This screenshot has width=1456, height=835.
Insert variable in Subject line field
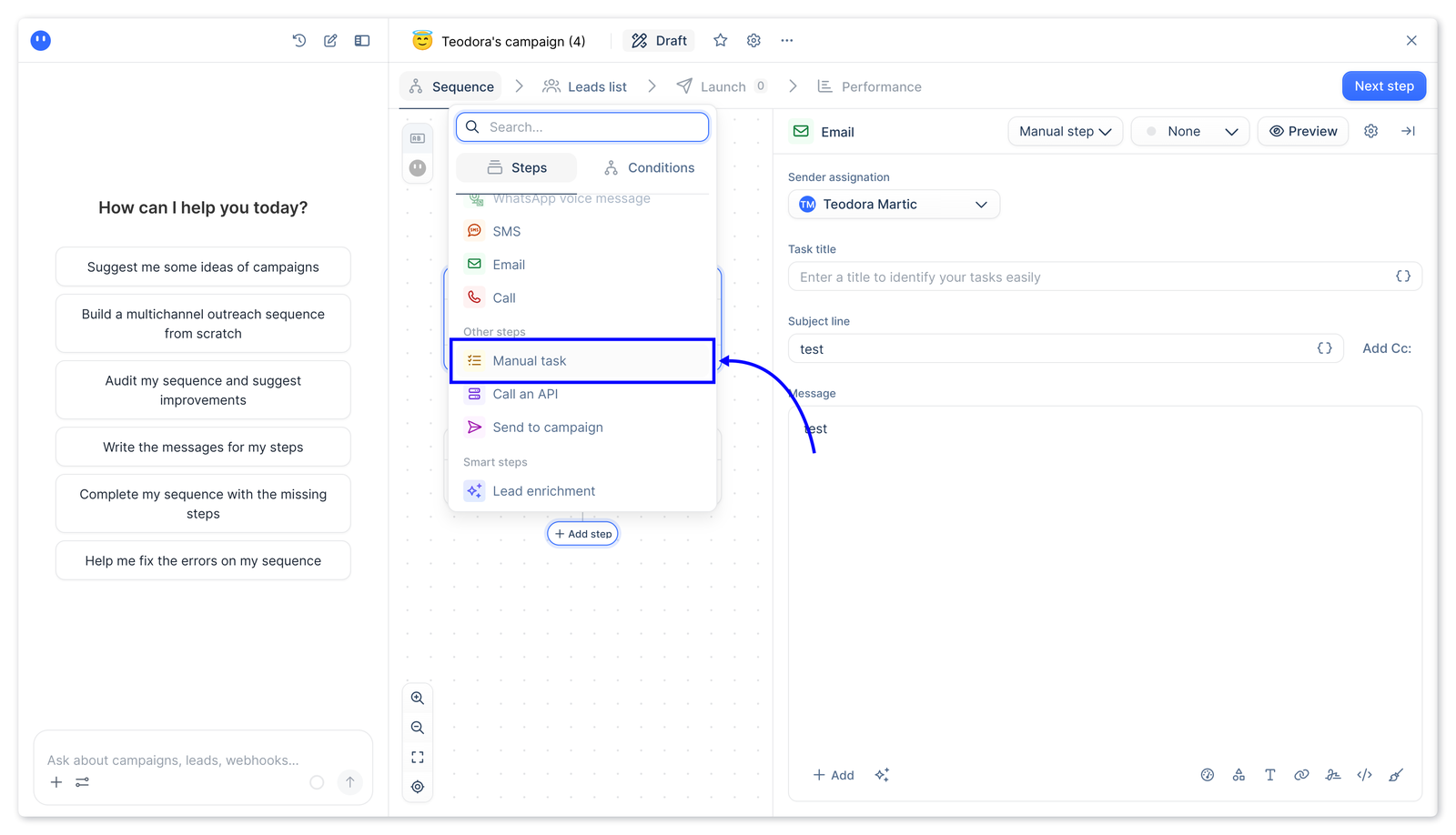[x=1325, y=348]
